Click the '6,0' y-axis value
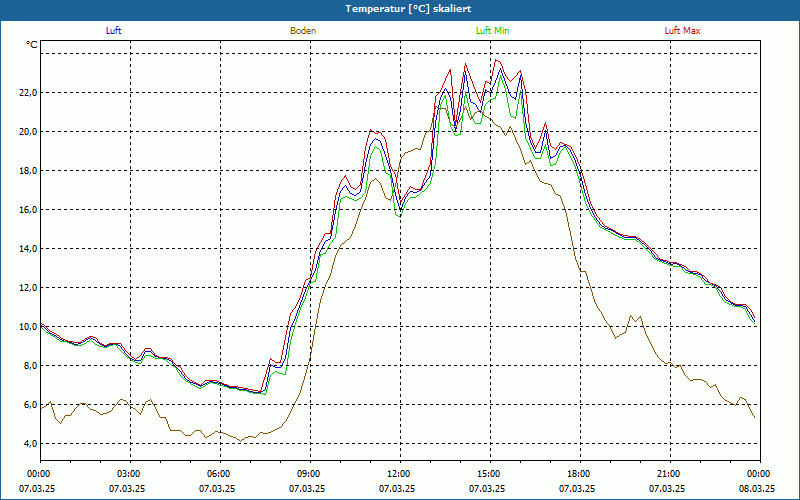 tap(31, 405)
